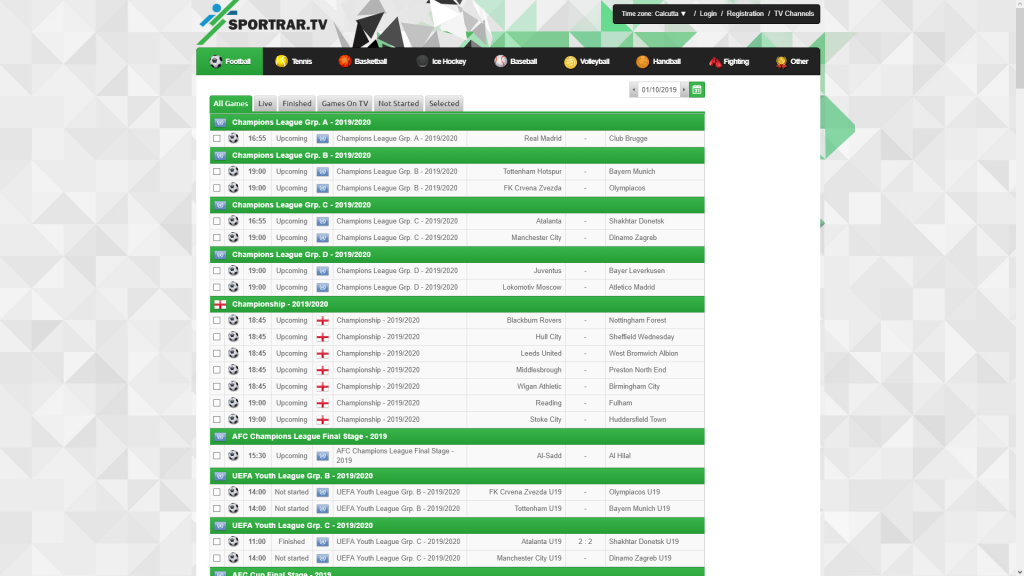Click Huddersfield Town team name

(x=637, y=420)
